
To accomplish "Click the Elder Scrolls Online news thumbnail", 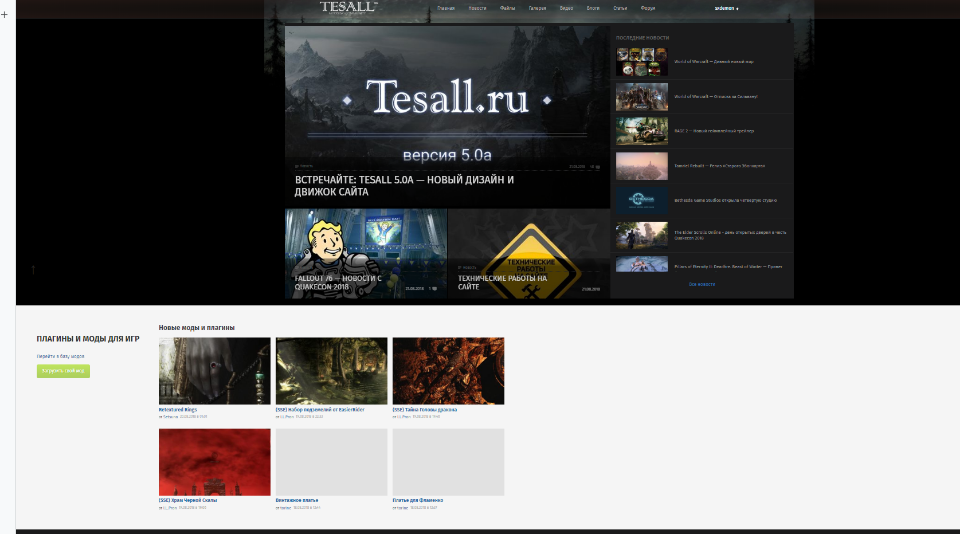I will [x=642, y=235].
